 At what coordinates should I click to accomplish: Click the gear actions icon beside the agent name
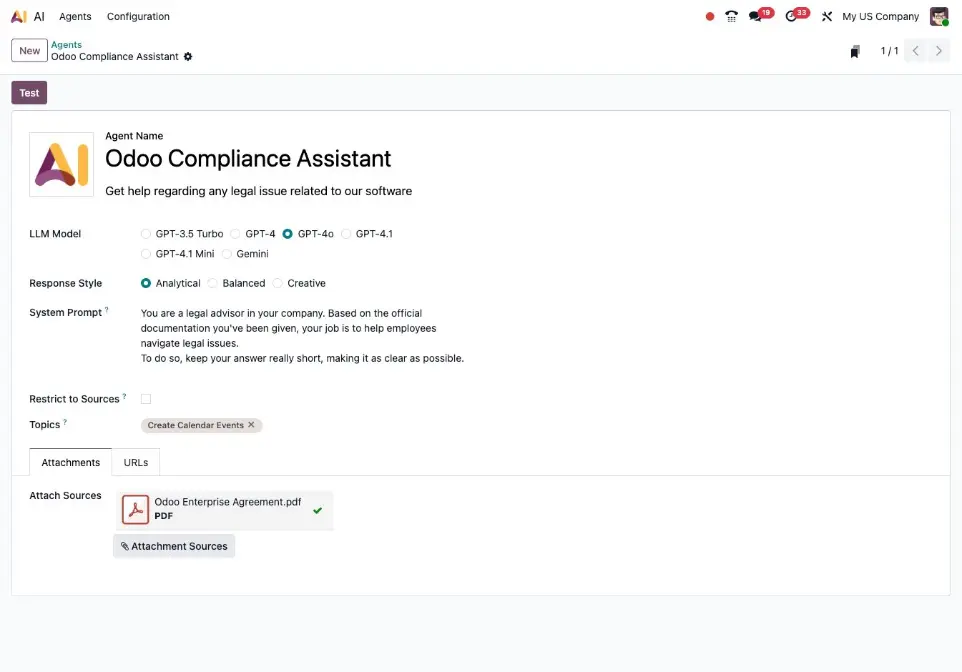(188, 56)
